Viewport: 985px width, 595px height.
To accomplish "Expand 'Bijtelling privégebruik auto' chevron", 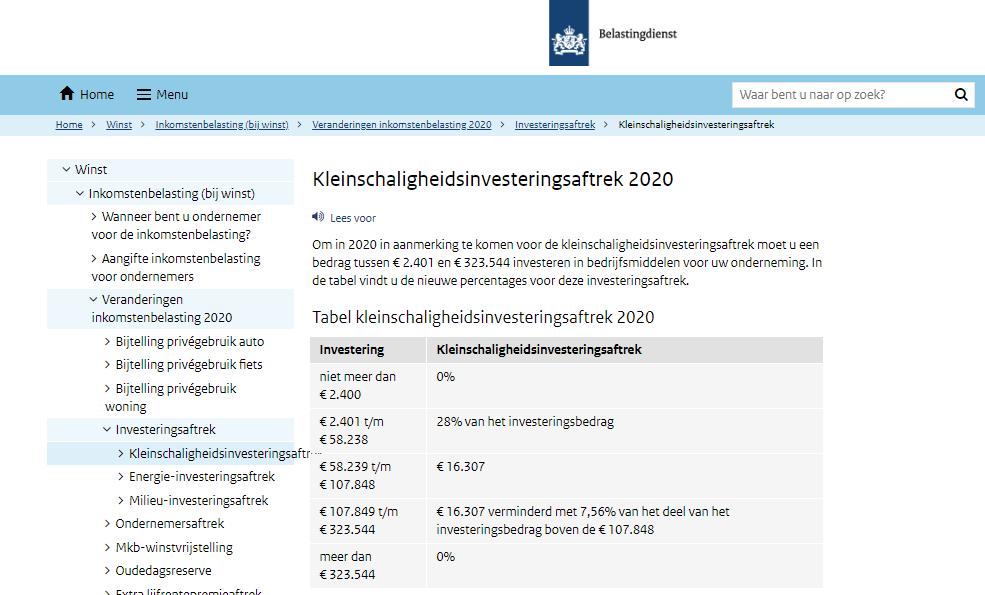I will pyautogui.click(x=107, y=342).
